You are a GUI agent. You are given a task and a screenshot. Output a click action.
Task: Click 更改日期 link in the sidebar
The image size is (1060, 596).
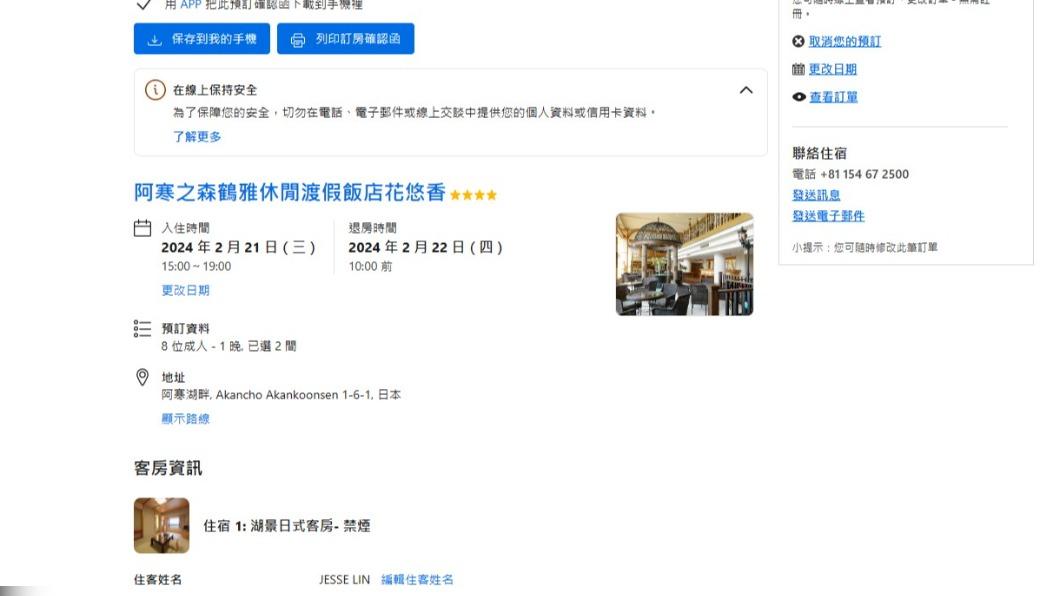[x=833, y=70]
